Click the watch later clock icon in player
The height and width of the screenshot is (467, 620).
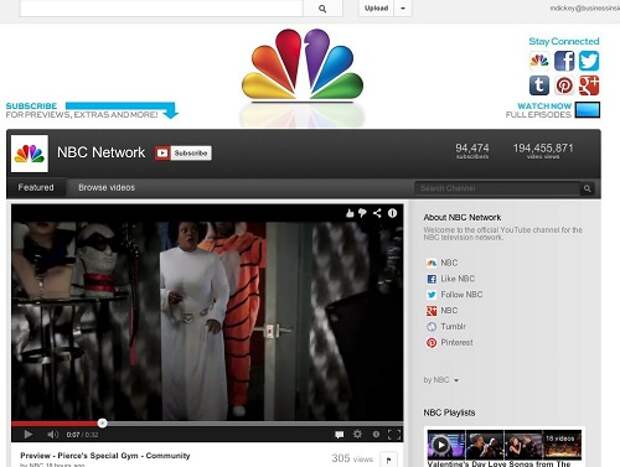click(376, 434)
